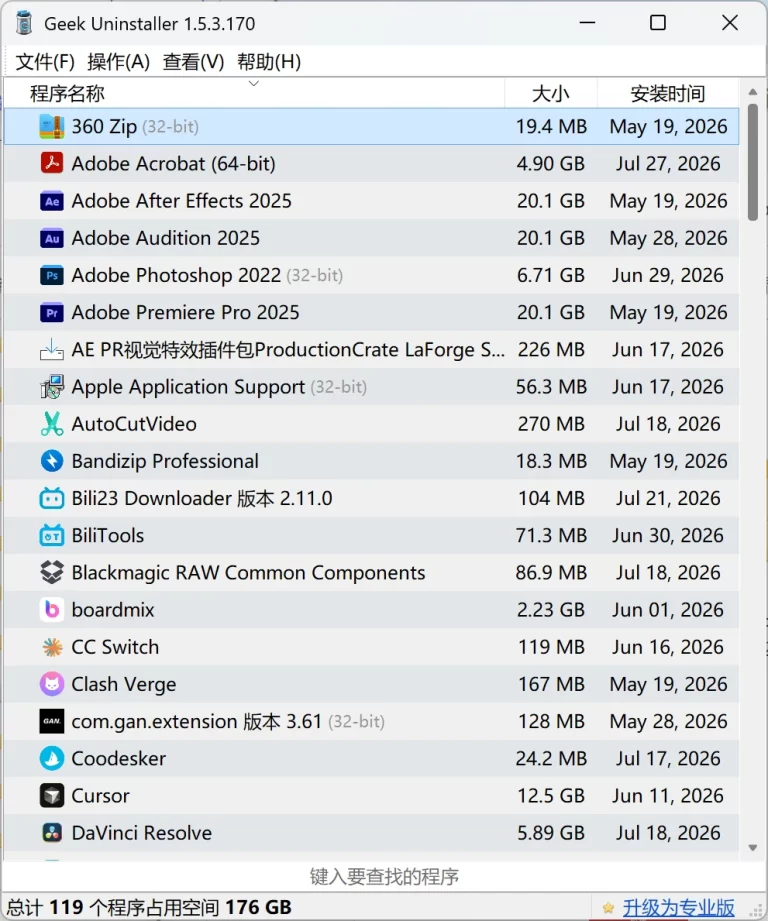Select the Adobe Acrobat (64-bit) row name
This screenshot has height=921, width=768.
173,163
